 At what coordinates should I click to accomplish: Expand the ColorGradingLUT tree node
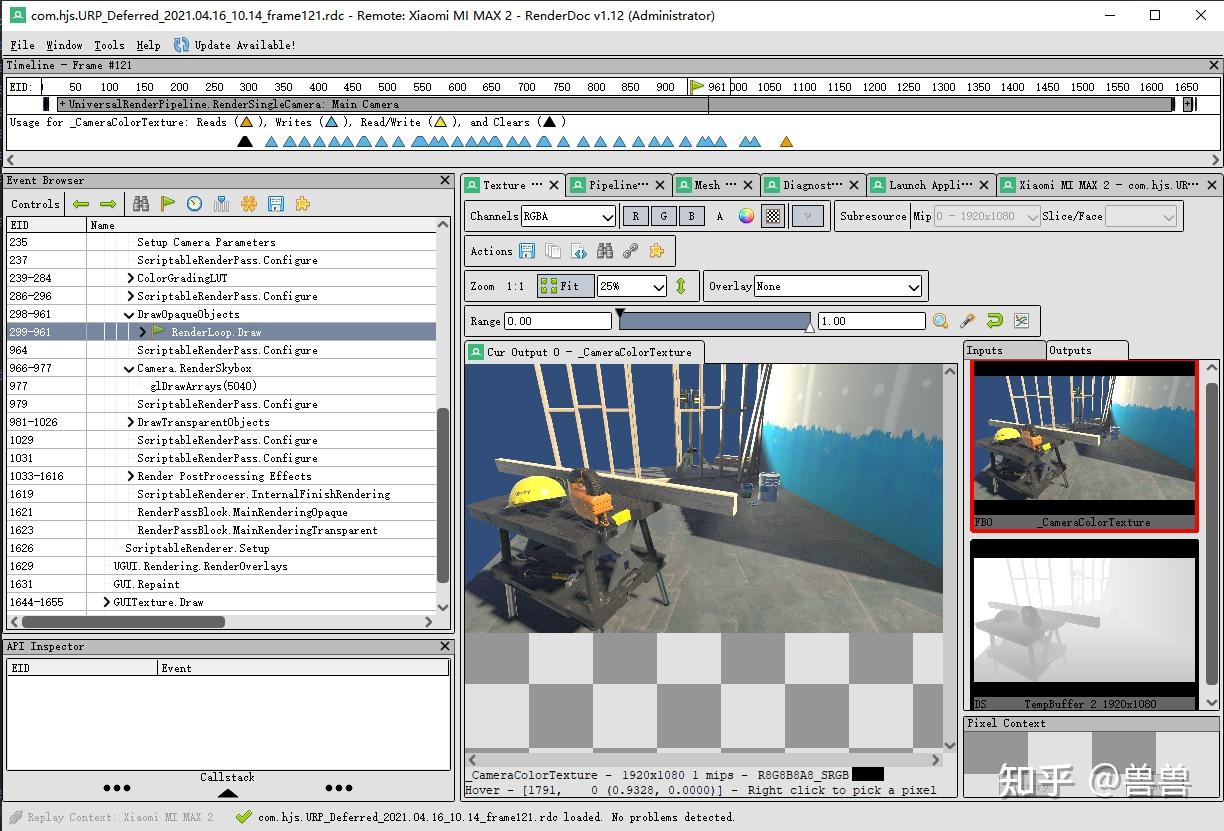(x=130, y=278)
